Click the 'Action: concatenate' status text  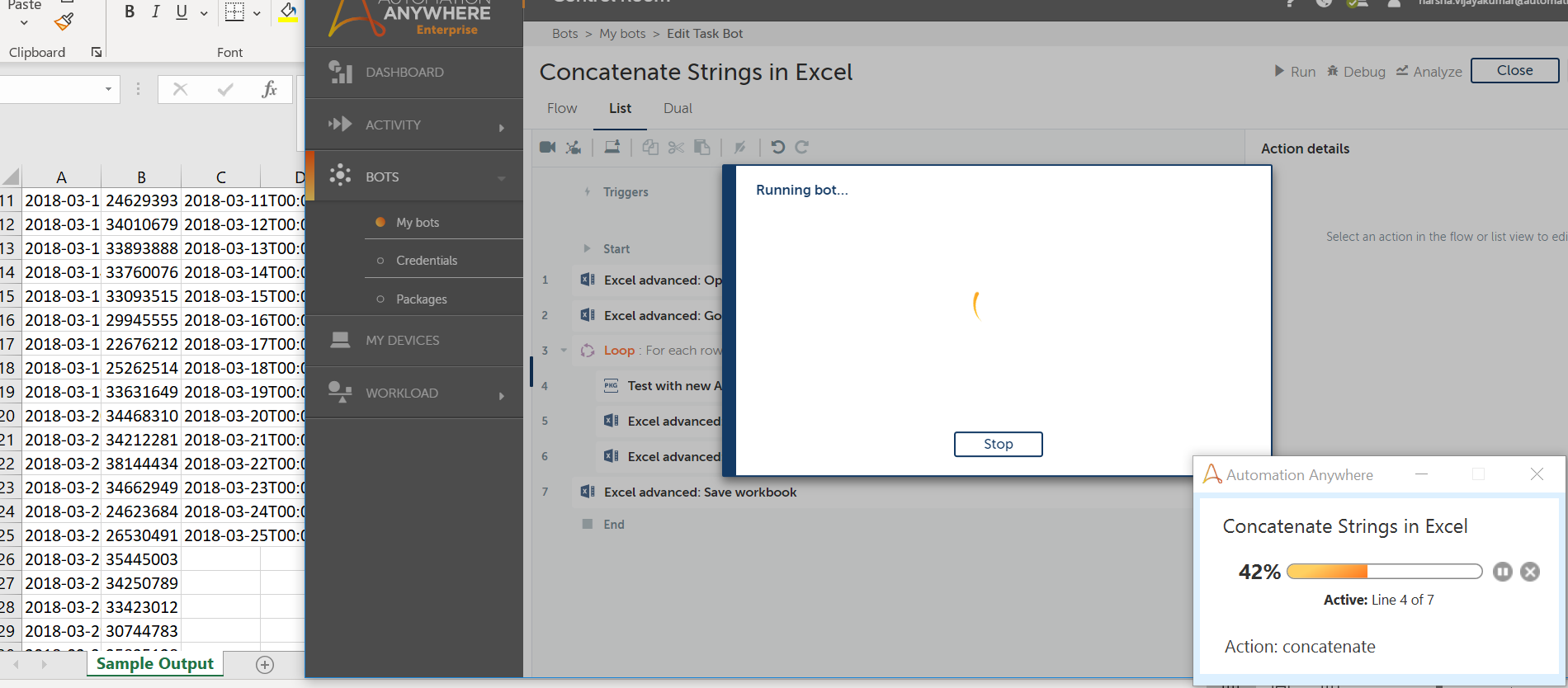pyautogui.click(x=1300, y=647)
